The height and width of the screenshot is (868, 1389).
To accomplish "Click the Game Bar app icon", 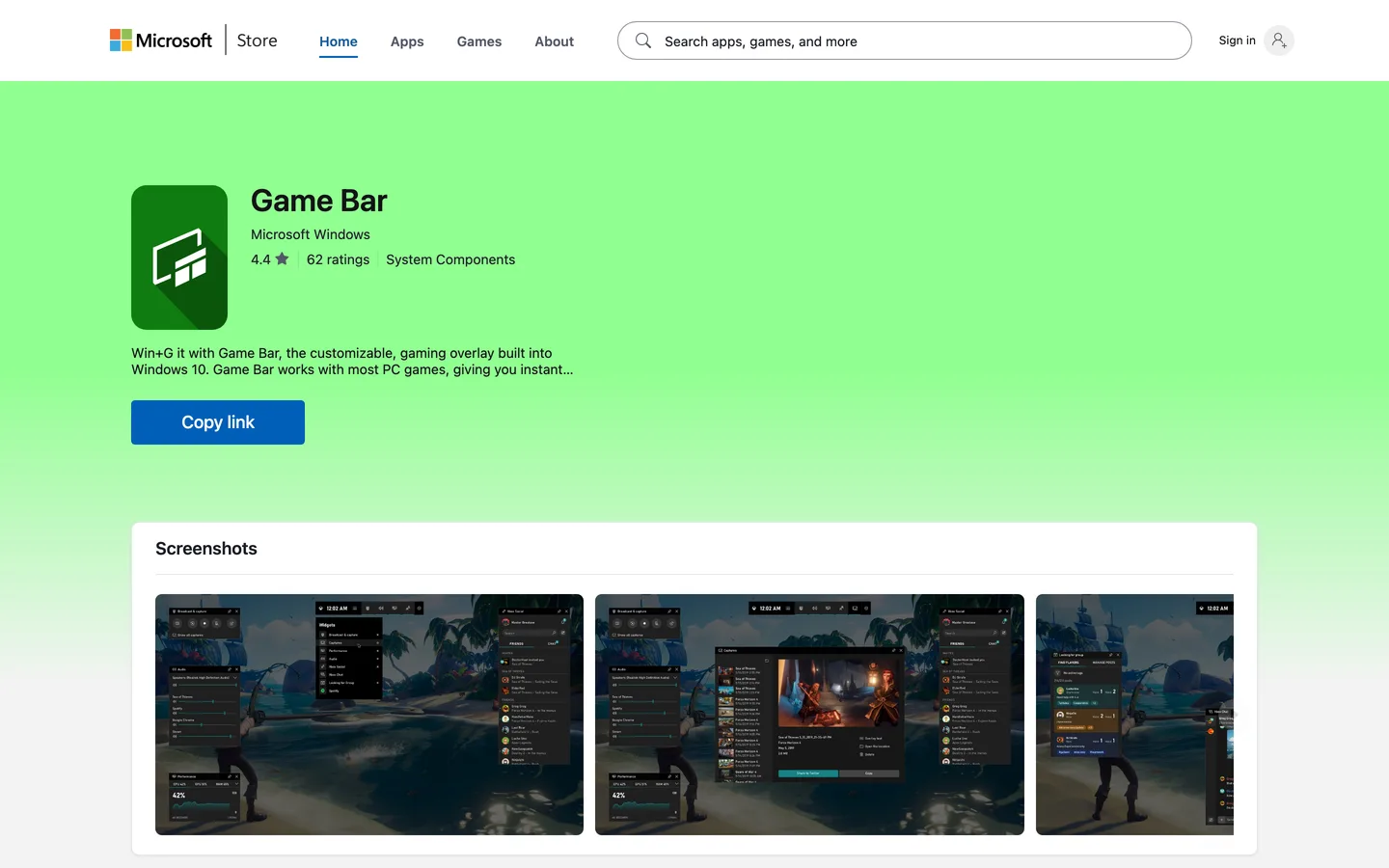I will click(179, 258).
